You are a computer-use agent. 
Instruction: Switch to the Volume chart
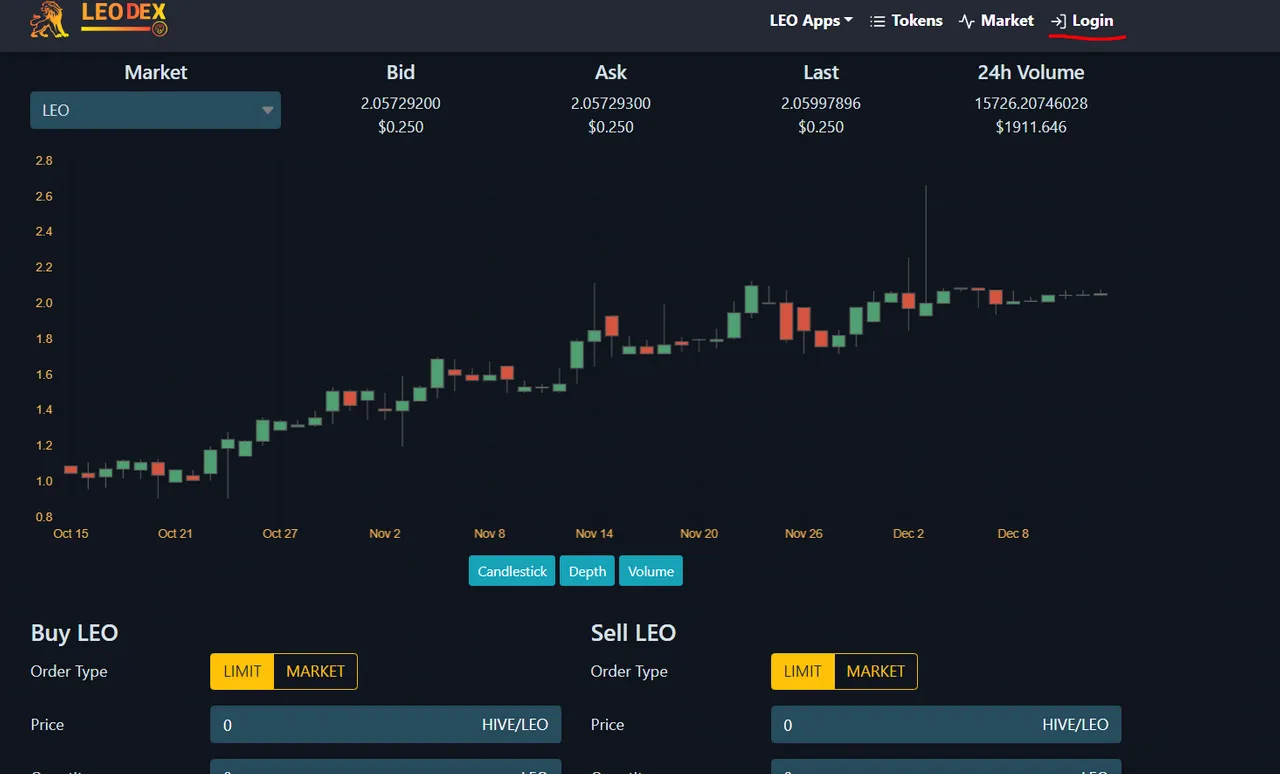(x=651, y=571)
